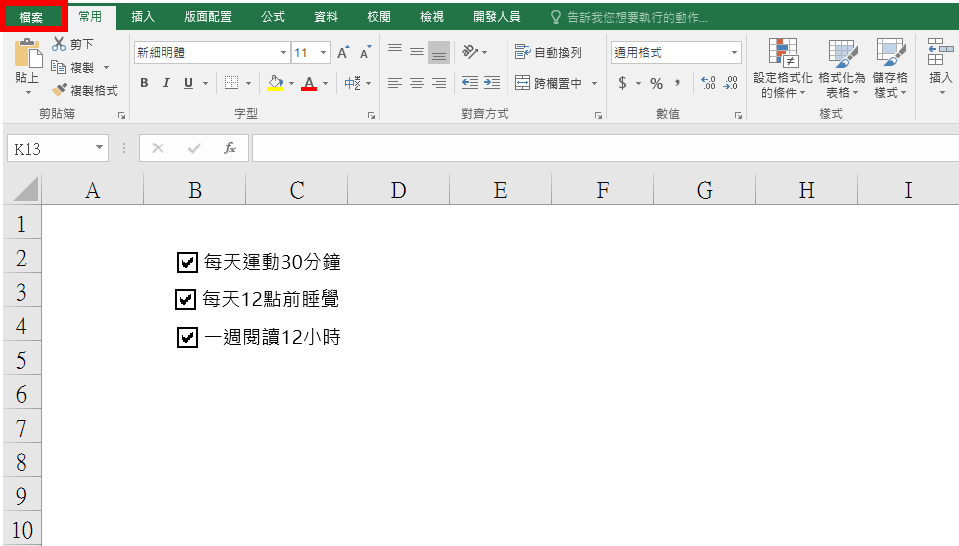Switch to the 公式 (Formulas) tab

[272, 17]
